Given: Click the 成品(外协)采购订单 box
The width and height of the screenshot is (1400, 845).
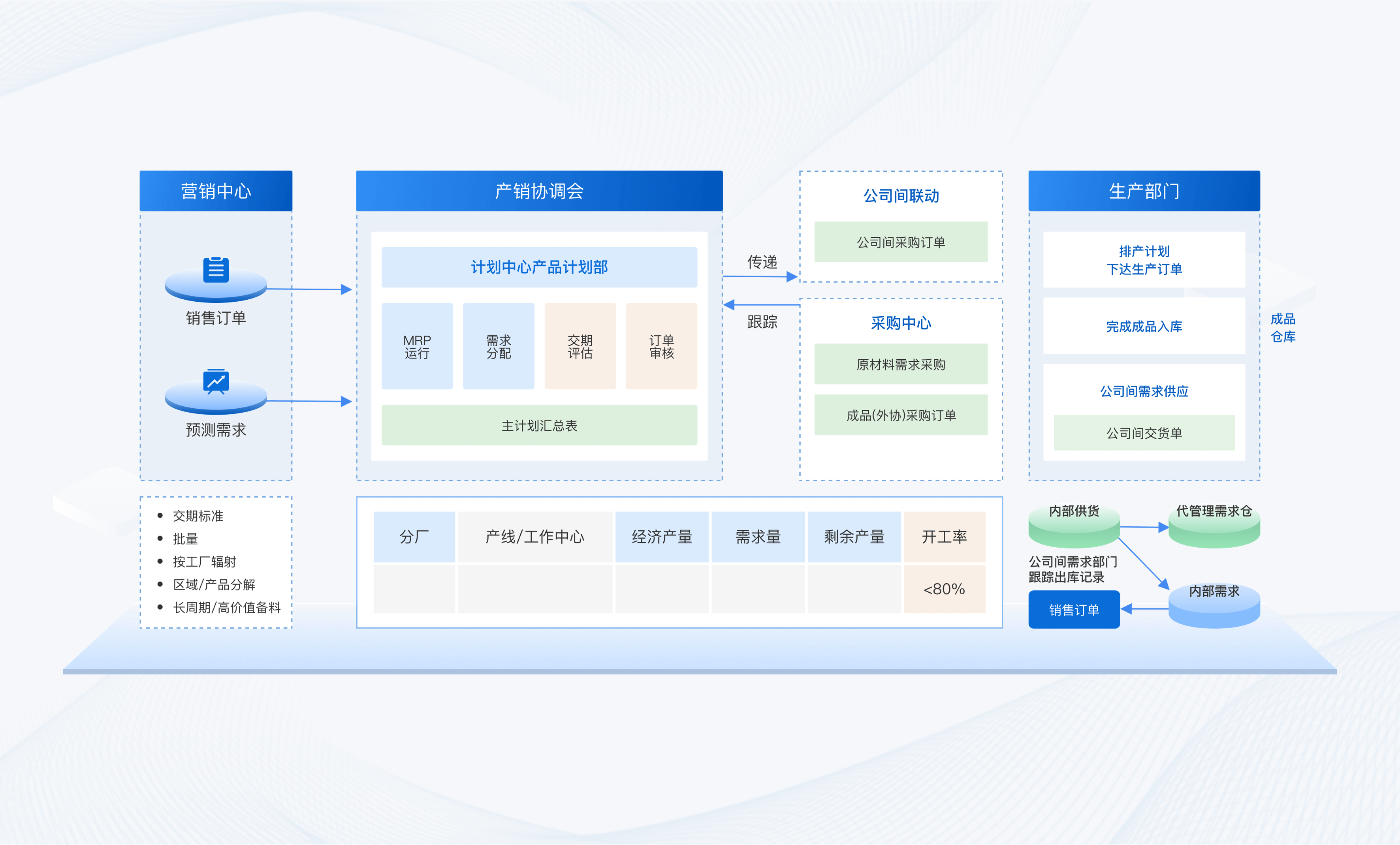Looking at the screenshot, I should tap(901, 415).
